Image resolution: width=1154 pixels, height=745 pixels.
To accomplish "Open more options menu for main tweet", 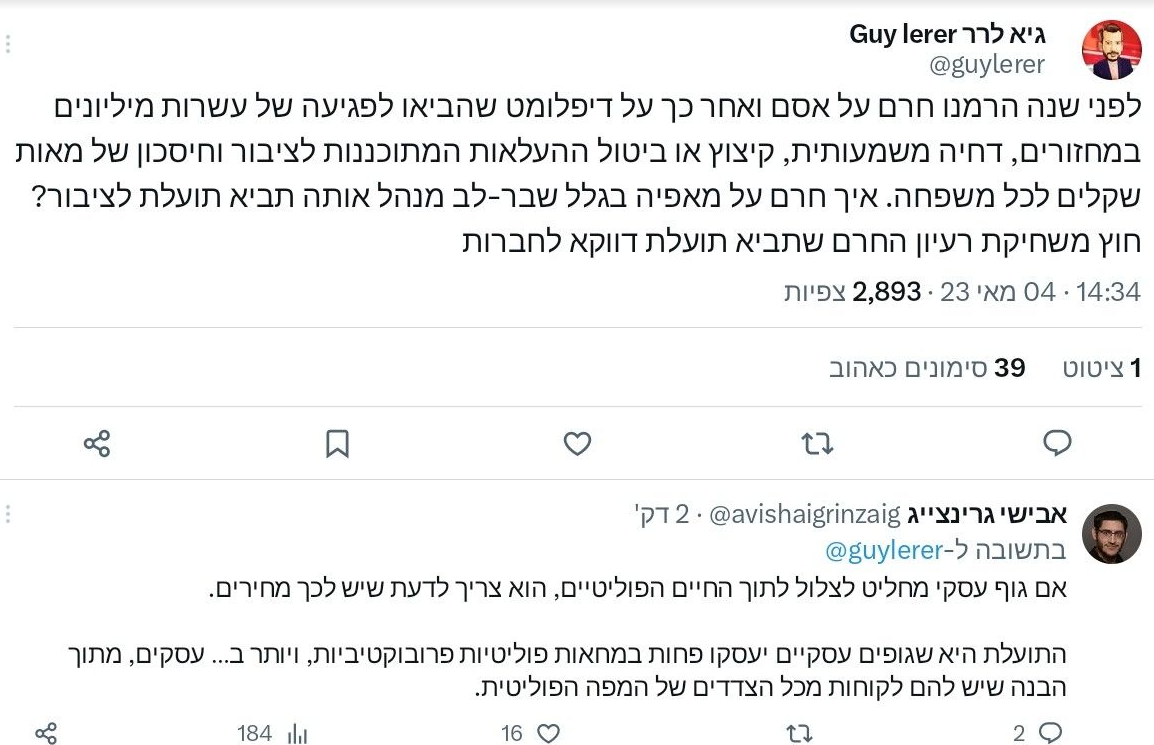I will pos(9,43).
